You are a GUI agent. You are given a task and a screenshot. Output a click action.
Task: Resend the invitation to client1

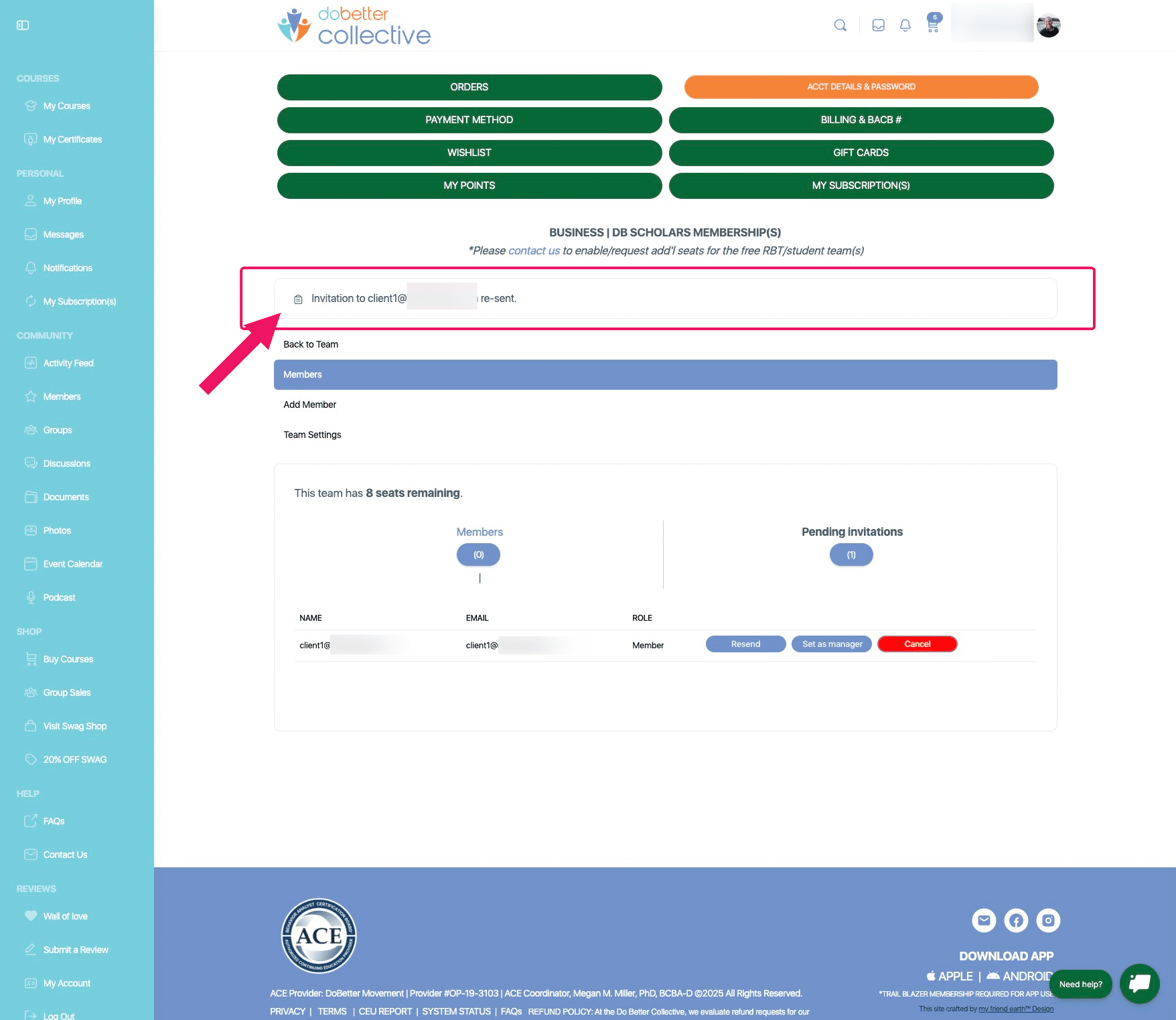point(745,644)
